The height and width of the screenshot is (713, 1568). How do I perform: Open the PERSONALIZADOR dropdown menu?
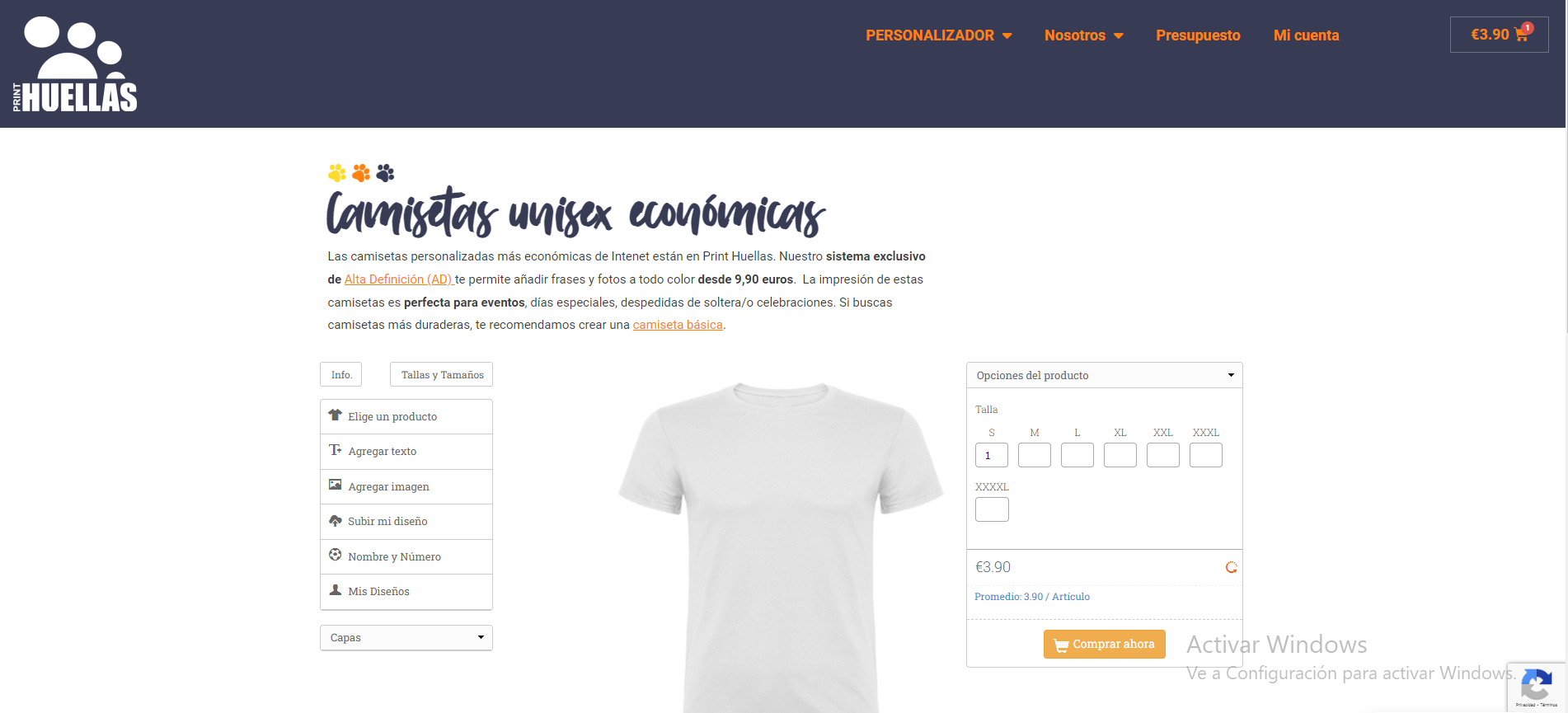tap(938, 35)
